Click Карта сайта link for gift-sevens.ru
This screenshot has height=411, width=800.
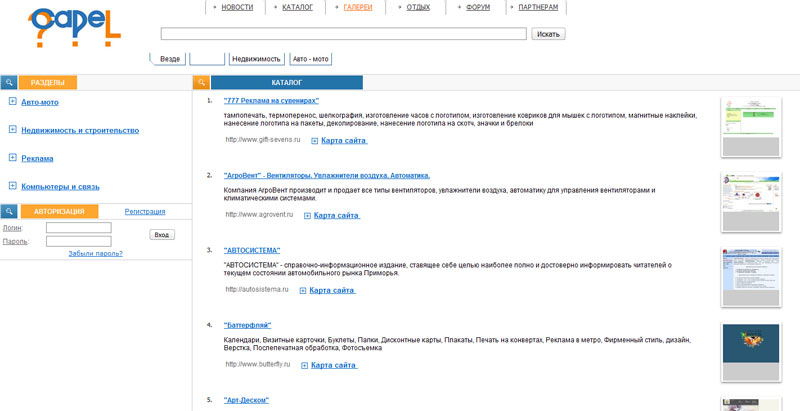pyautogui.click(x=344, y=141)
